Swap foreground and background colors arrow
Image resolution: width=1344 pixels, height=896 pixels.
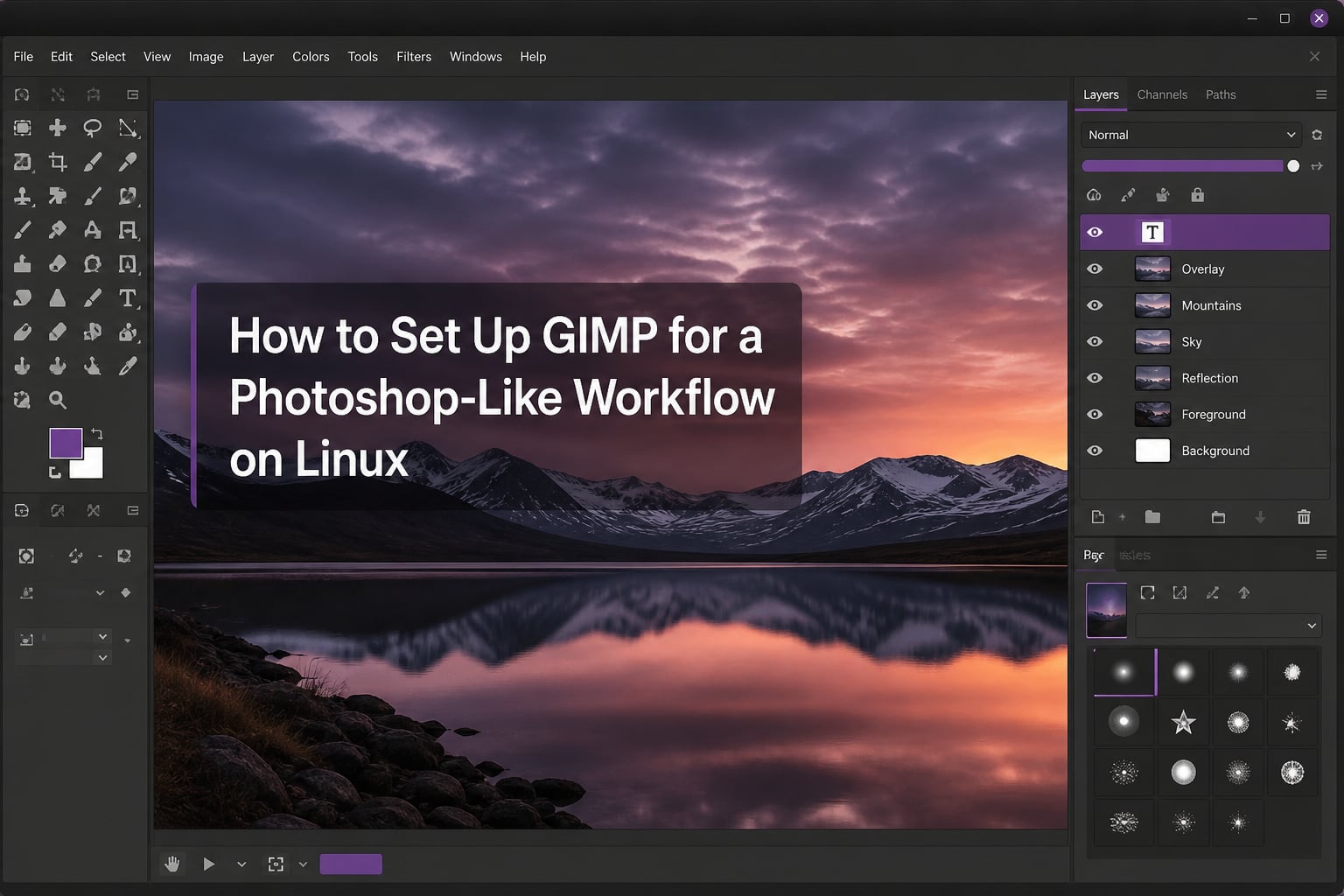point(97,433)
